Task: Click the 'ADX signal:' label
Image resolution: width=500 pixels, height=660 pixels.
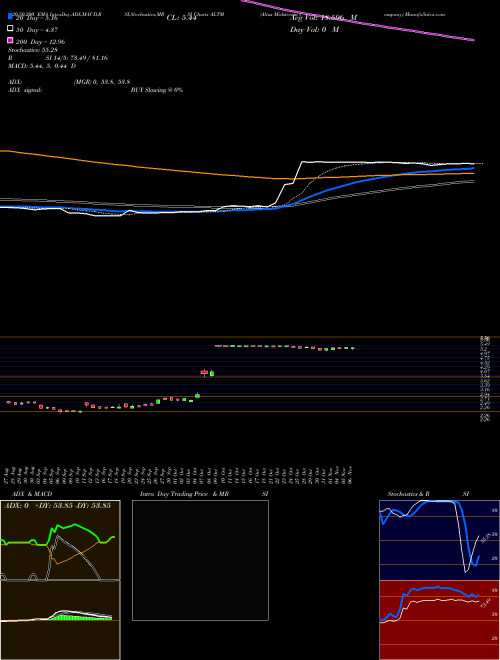Action: 25,90
